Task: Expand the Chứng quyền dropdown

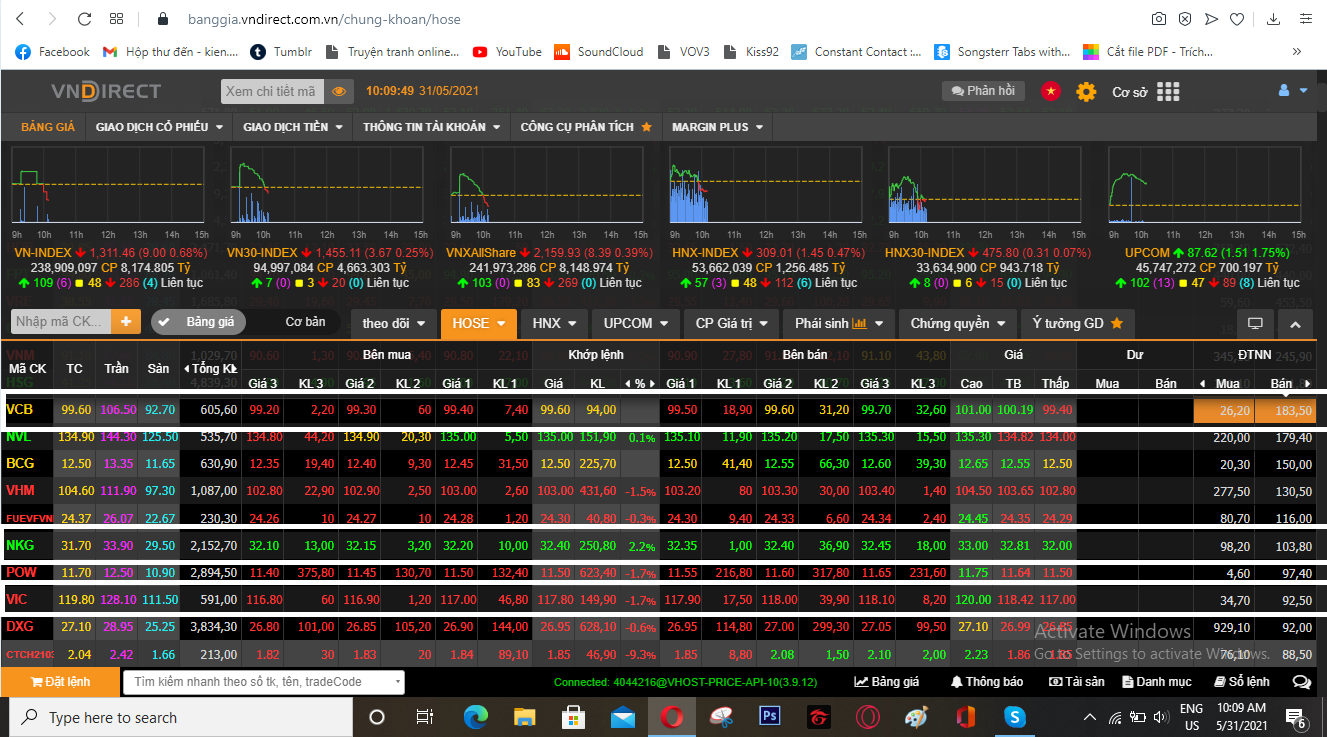Action: point(957,323)
